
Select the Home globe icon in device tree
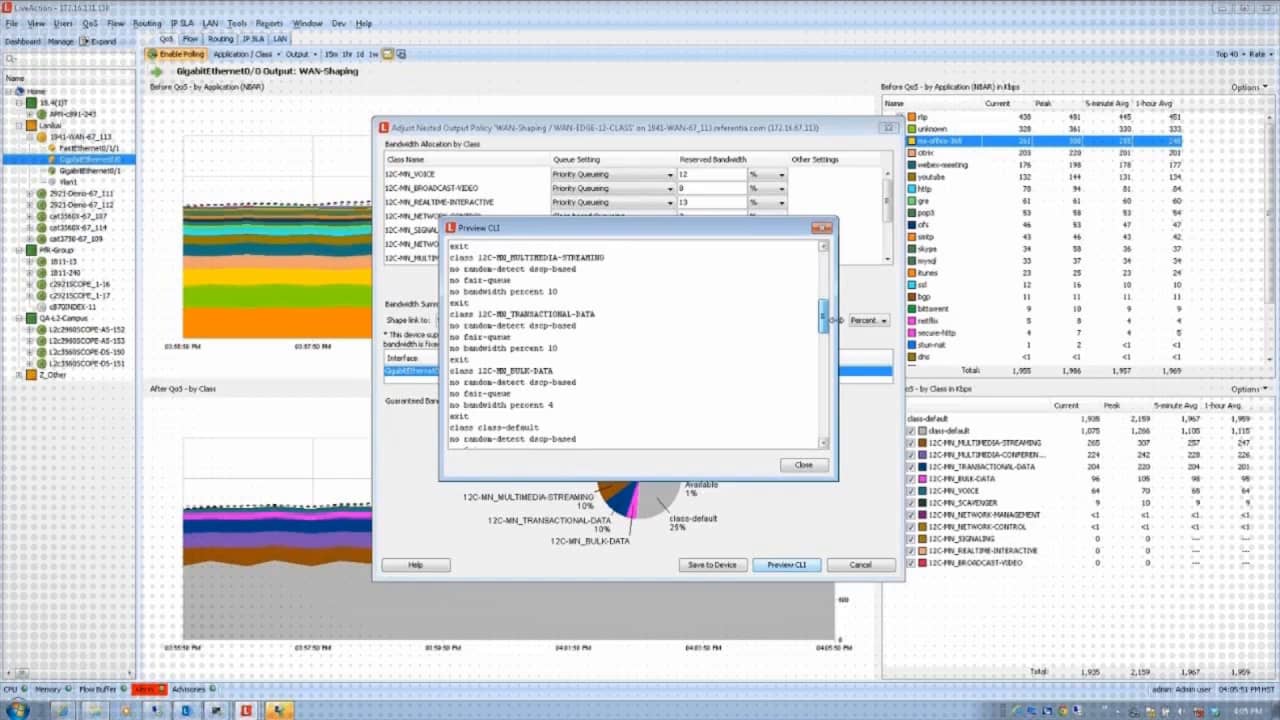[18, 91]
